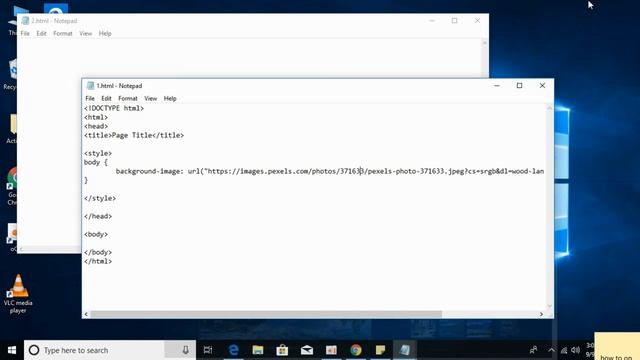Open File Explorer from taskbar
This screenshot has width=640, height=360.
tap(258, 350)
